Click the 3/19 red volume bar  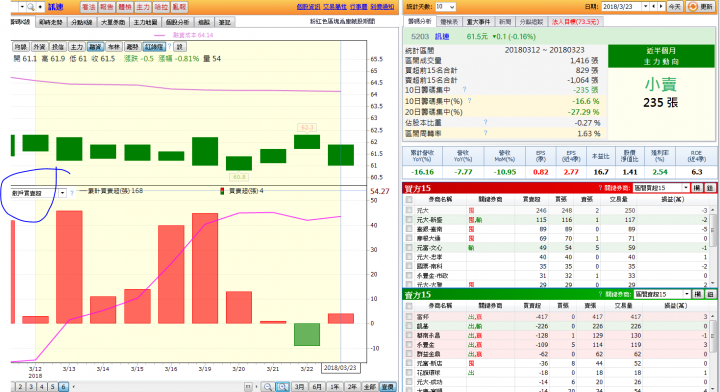205,268
